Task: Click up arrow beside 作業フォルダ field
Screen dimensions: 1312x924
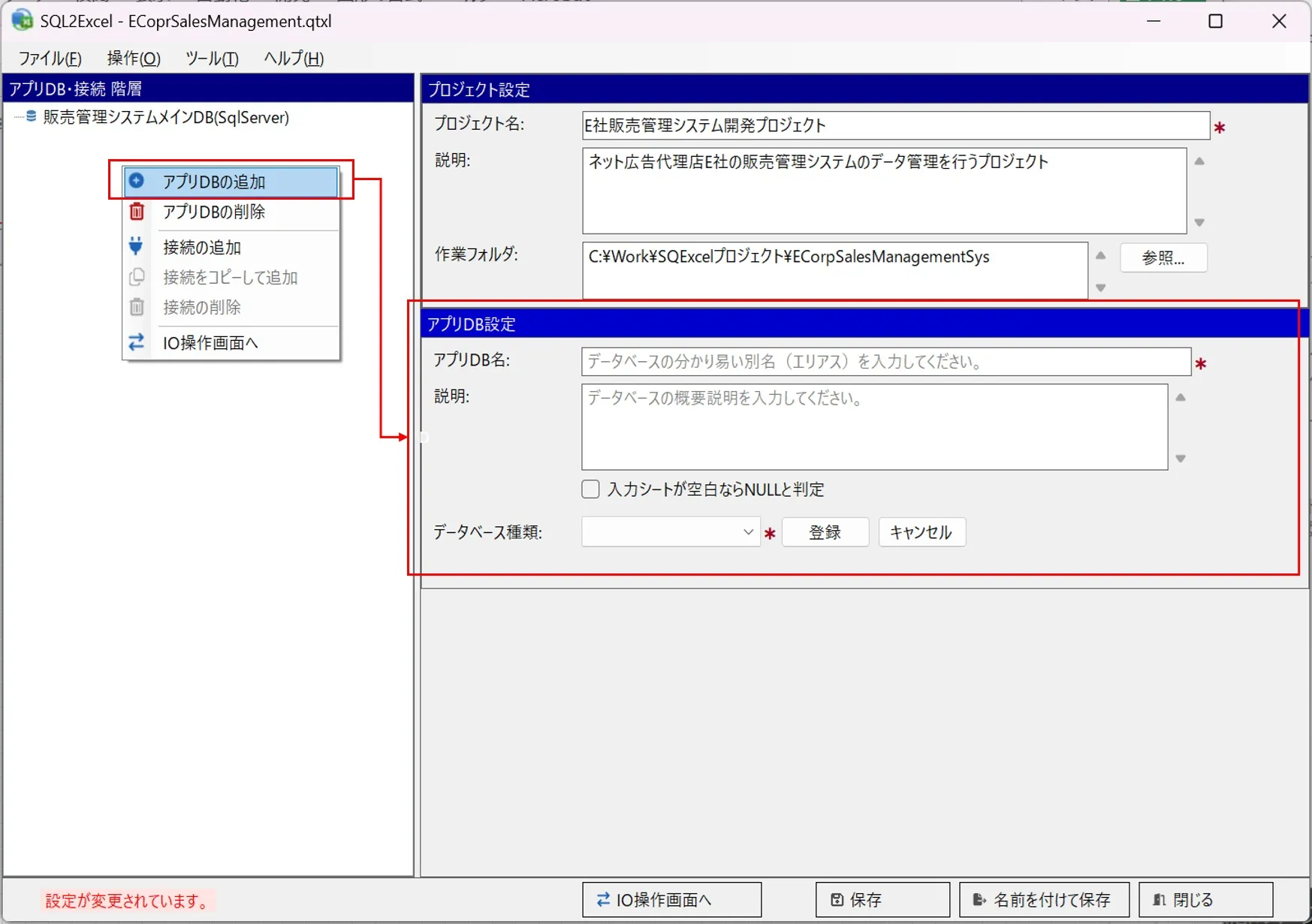Action: coord(1100,255)
